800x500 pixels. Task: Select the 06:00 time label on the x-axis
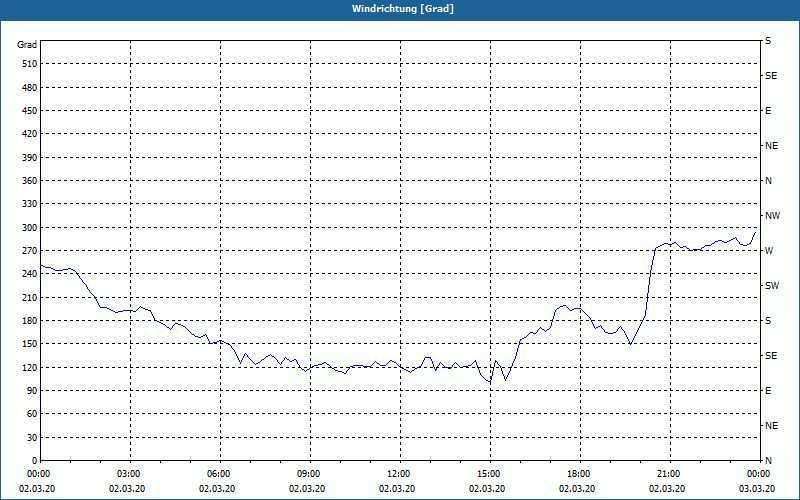(220, 473)
